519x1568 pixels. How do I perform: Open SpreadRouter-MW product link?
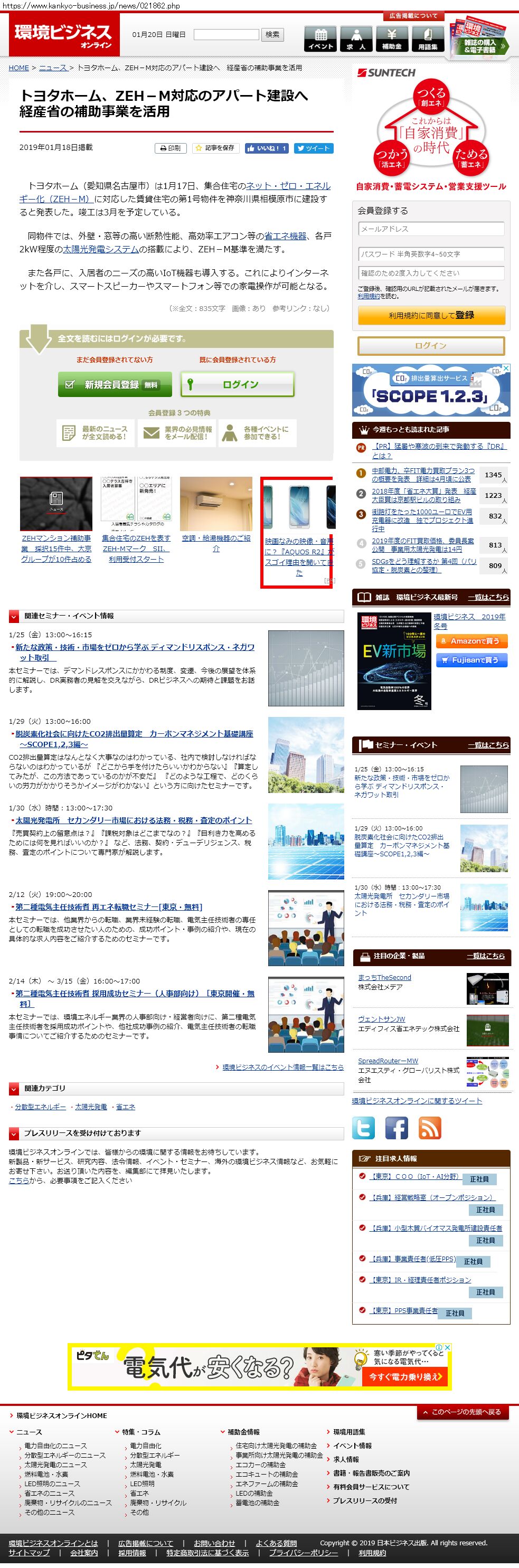tap(388, 1061)
